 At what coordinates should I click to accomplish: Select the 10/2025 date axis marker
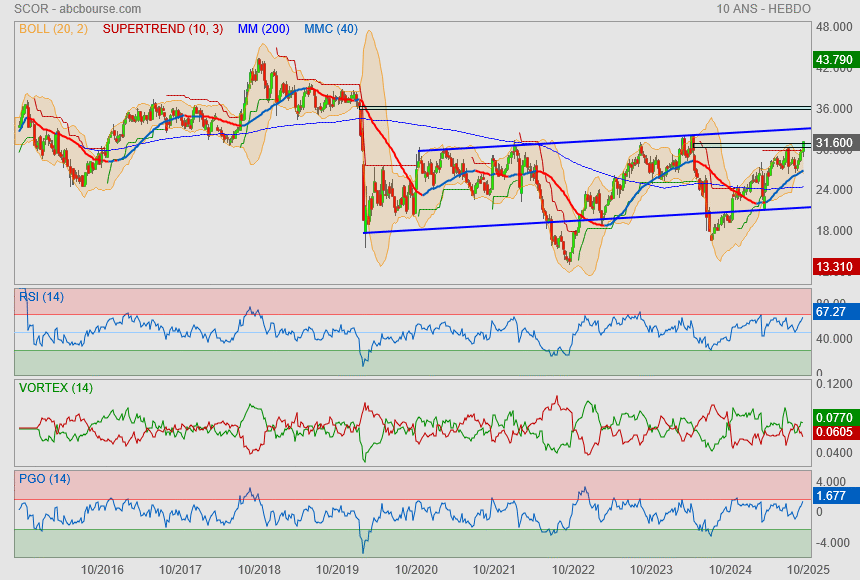[x=806, y=569]
